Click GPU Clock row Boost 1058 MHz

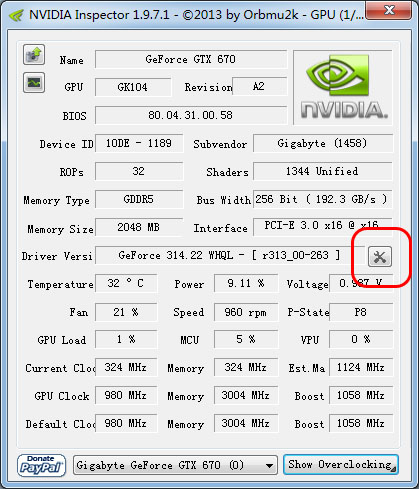coord(361,395)
